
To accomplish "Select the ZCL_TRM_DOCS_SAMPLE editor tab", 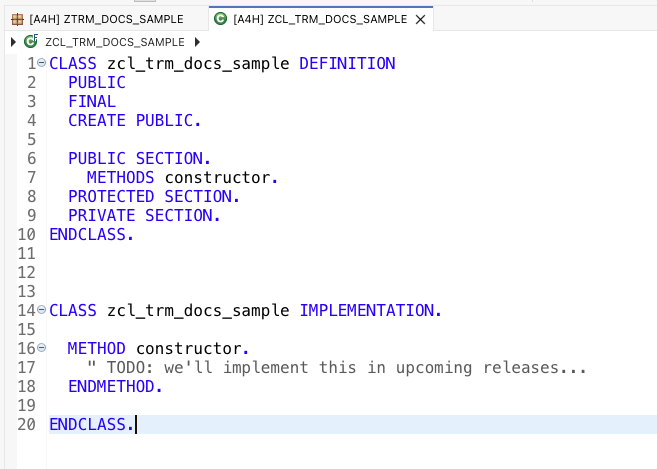I will (x=320, y=19).
